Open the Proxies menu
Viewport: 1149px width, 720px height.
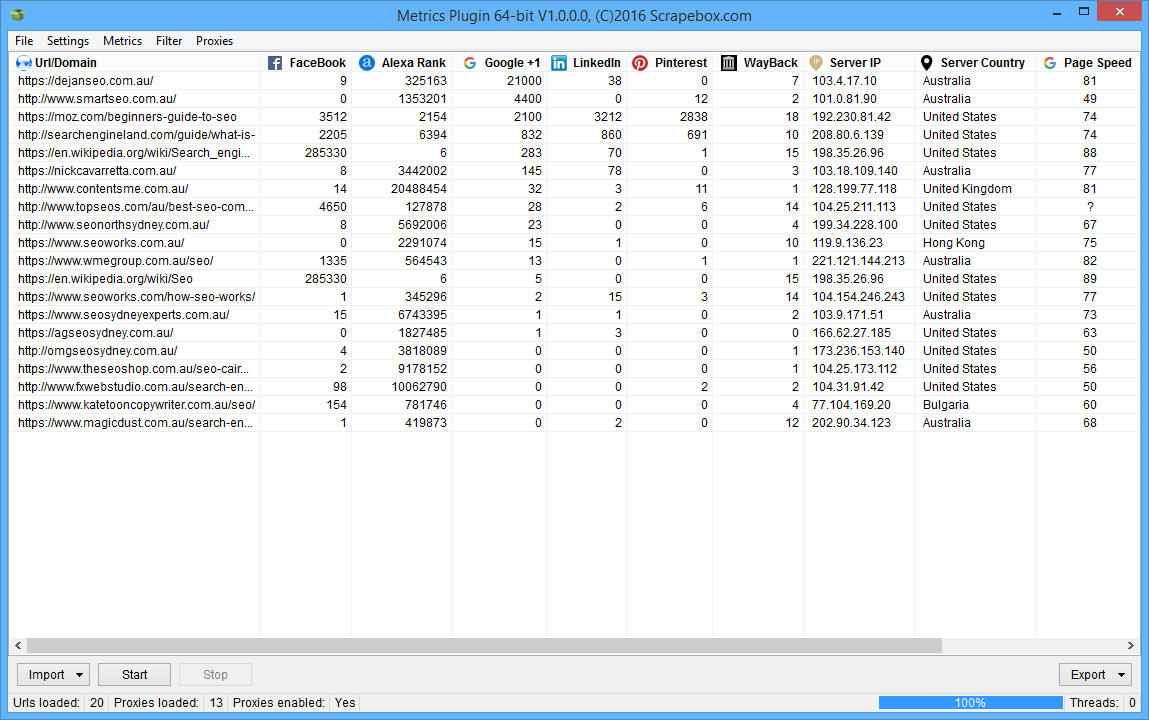pos(214,41)
